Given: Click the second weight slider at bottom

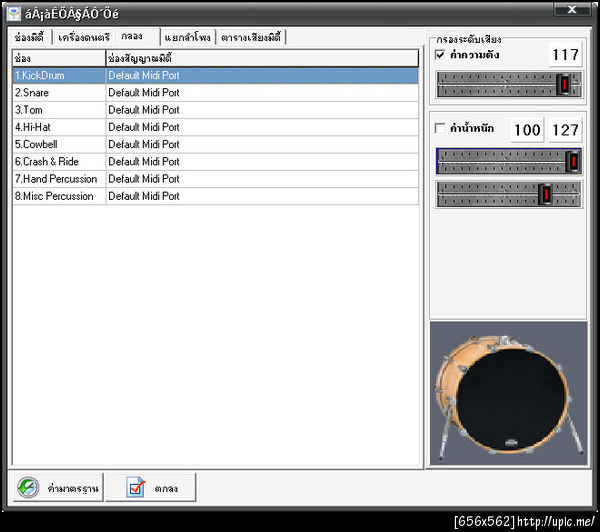Looking at the screenshot, I should (x=509, y=194).
